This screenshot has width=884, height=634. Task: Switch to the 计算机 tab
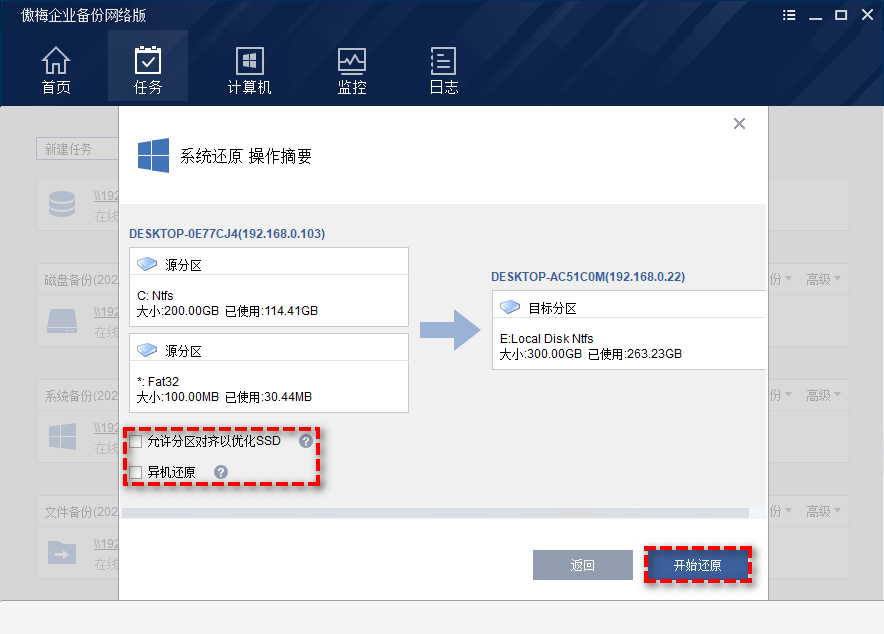249,70
